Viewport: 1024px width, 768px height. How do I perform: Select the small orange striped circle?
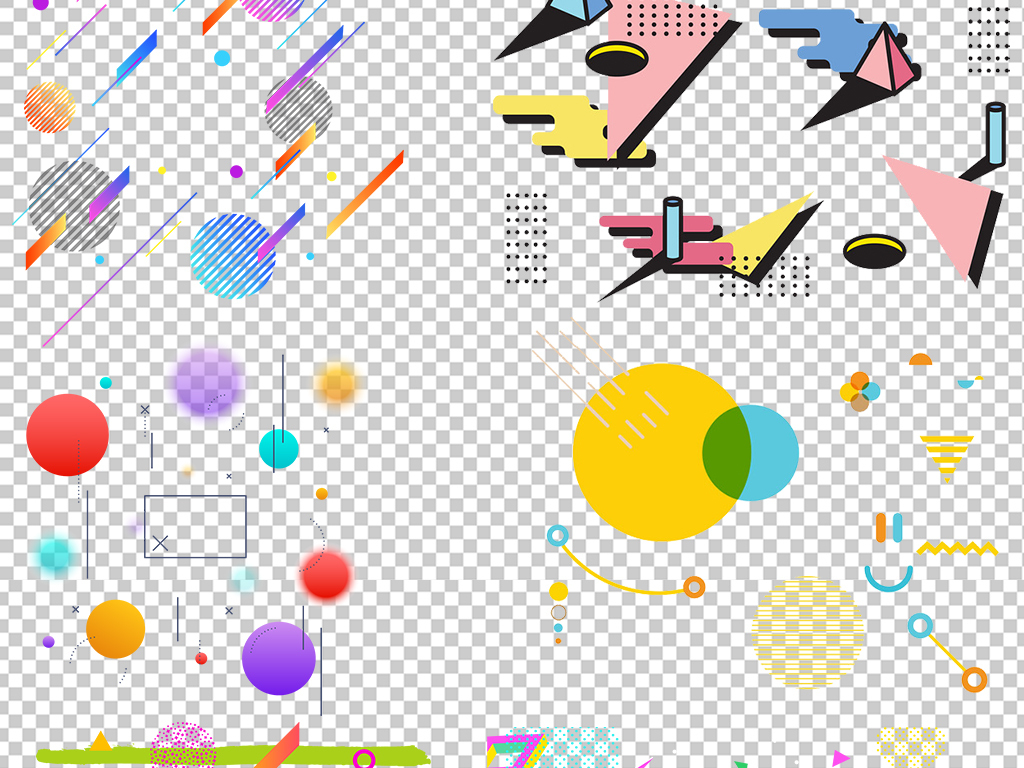(49, 107)
